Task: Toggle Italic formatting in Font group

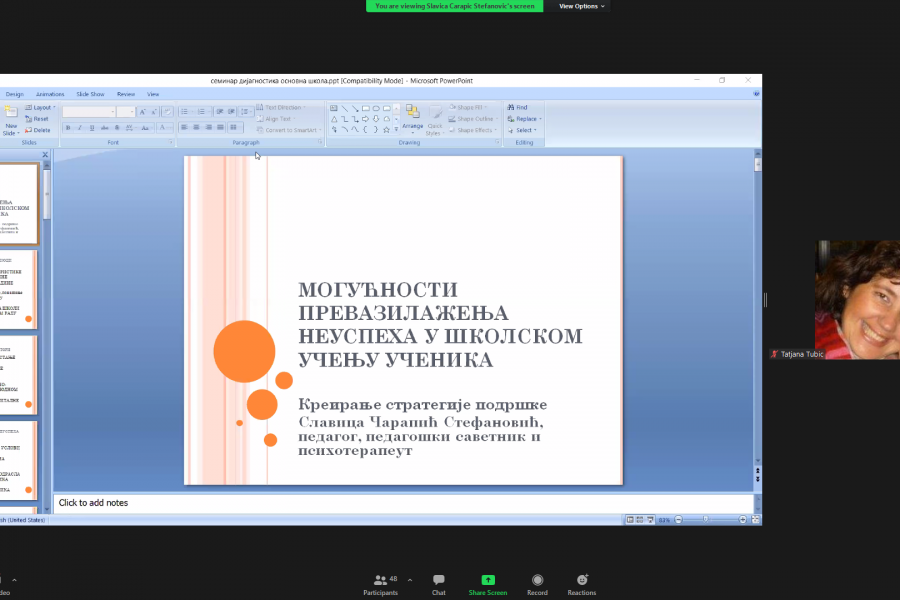Action: click(80, 128)
